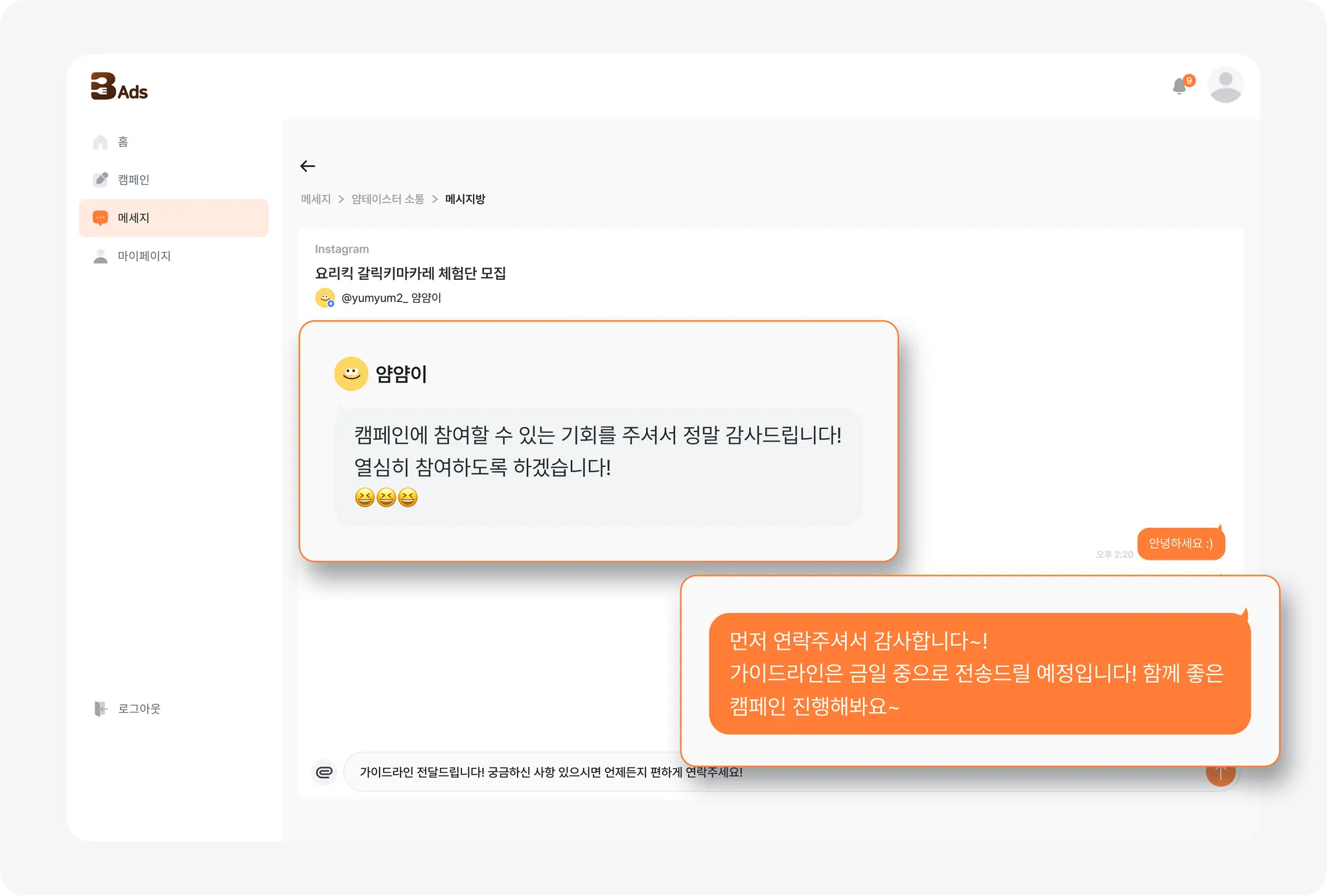
Task: Select 캠페인 menu item
Action: pos(133,179)
